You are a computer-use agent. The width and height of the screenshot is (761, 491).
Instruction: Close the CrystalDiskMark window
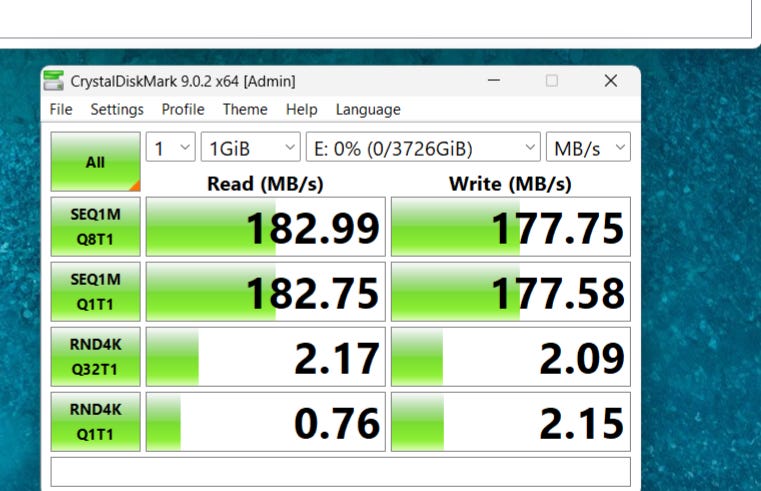(x=611, y=81)
